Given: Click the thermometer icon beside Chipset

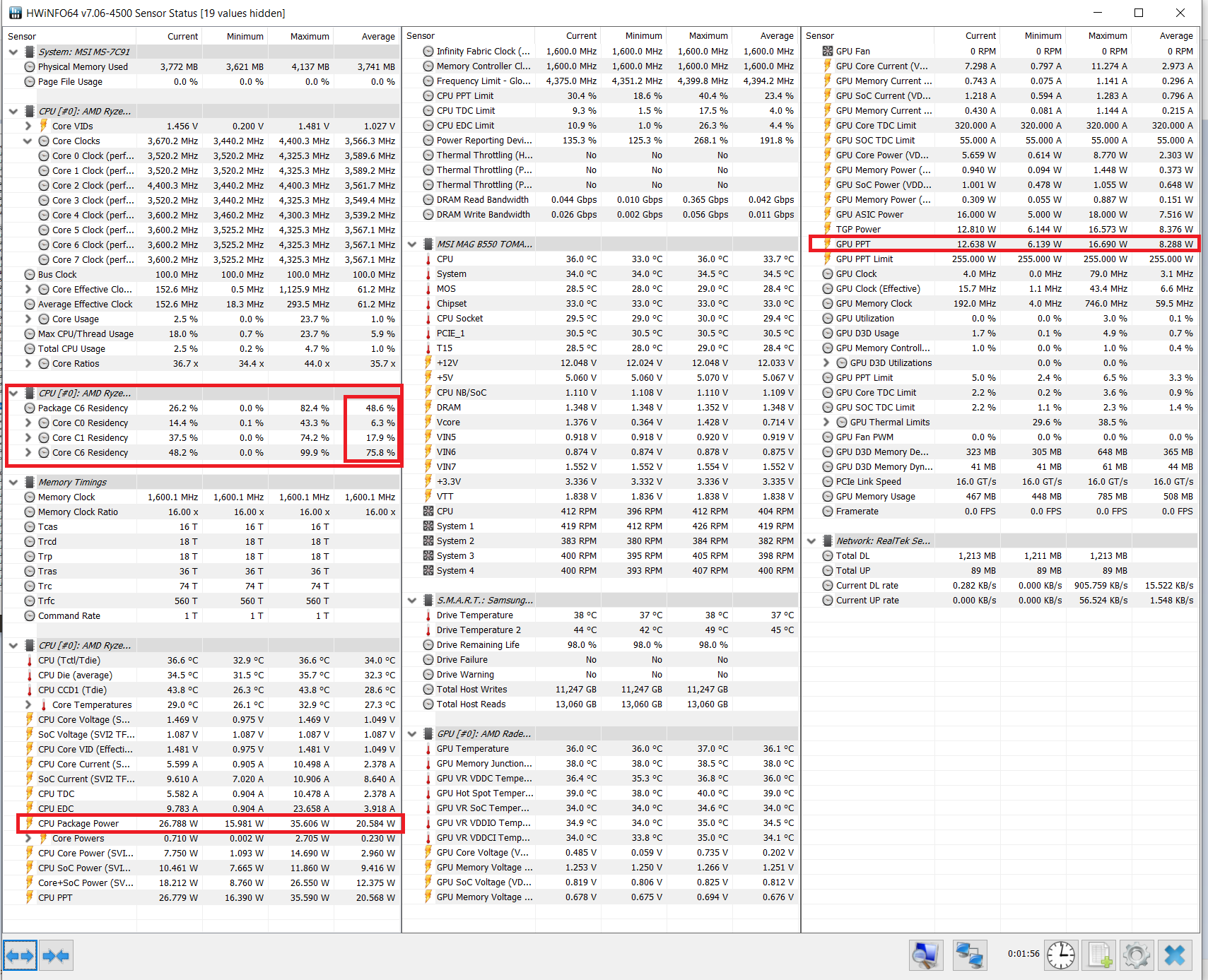Looking at the screenshot, I should click(428, 303).
